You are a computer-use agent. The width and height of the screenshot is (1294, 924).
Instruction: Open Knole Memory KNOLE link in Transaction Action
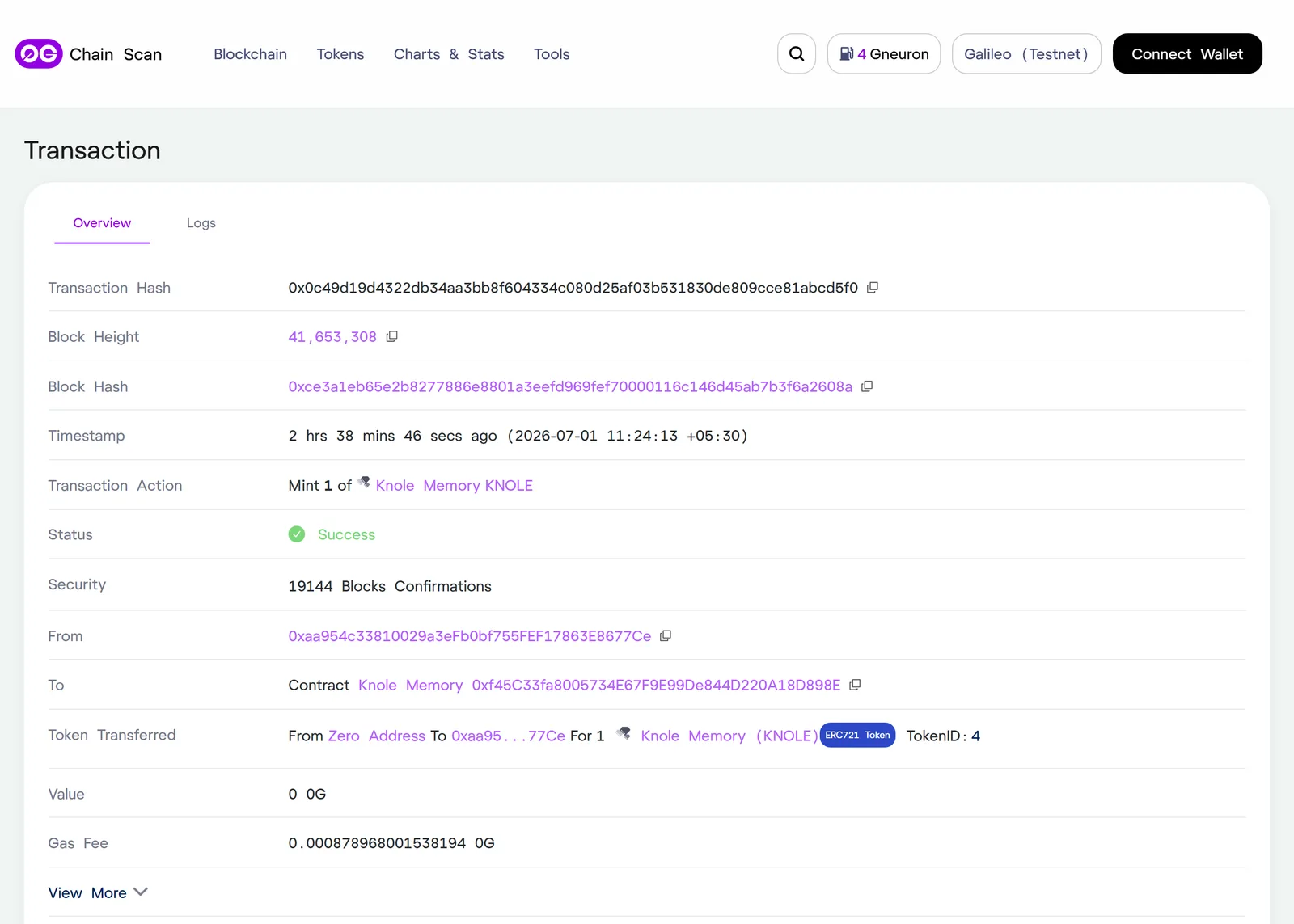455,485
